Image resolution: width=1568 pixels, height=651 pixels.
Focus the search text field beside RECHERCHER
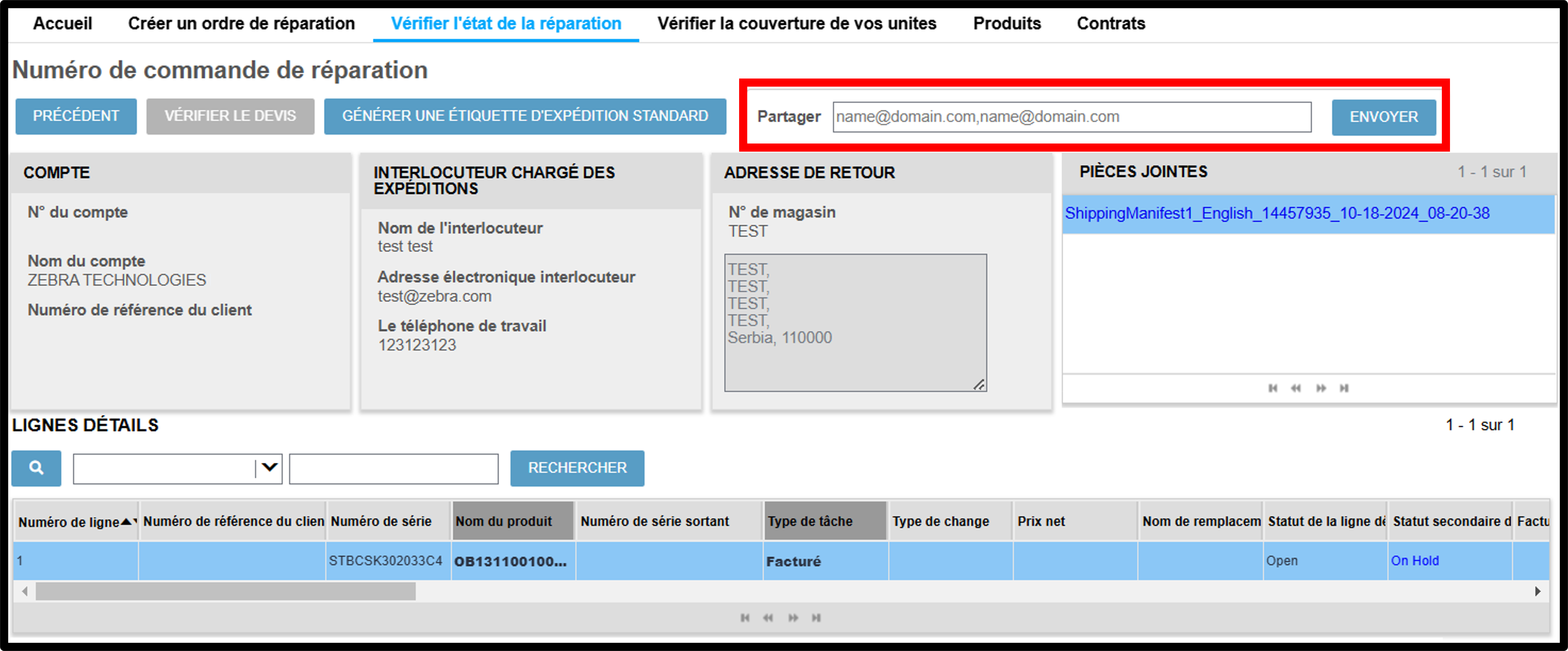[394, 468]
